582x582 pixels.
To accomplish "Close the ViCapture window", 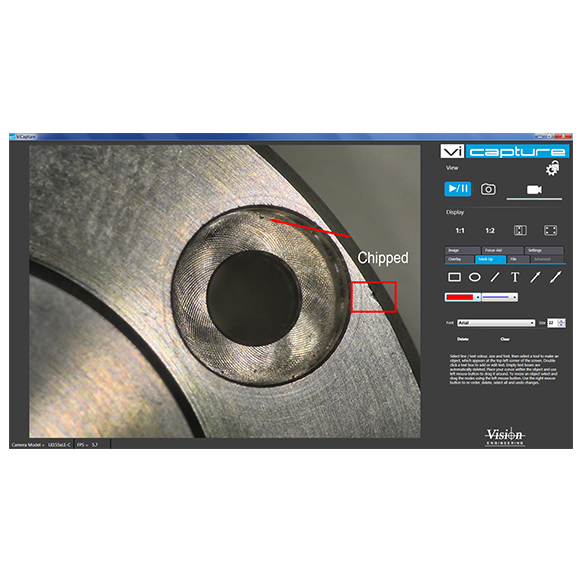I will [564, 137].
